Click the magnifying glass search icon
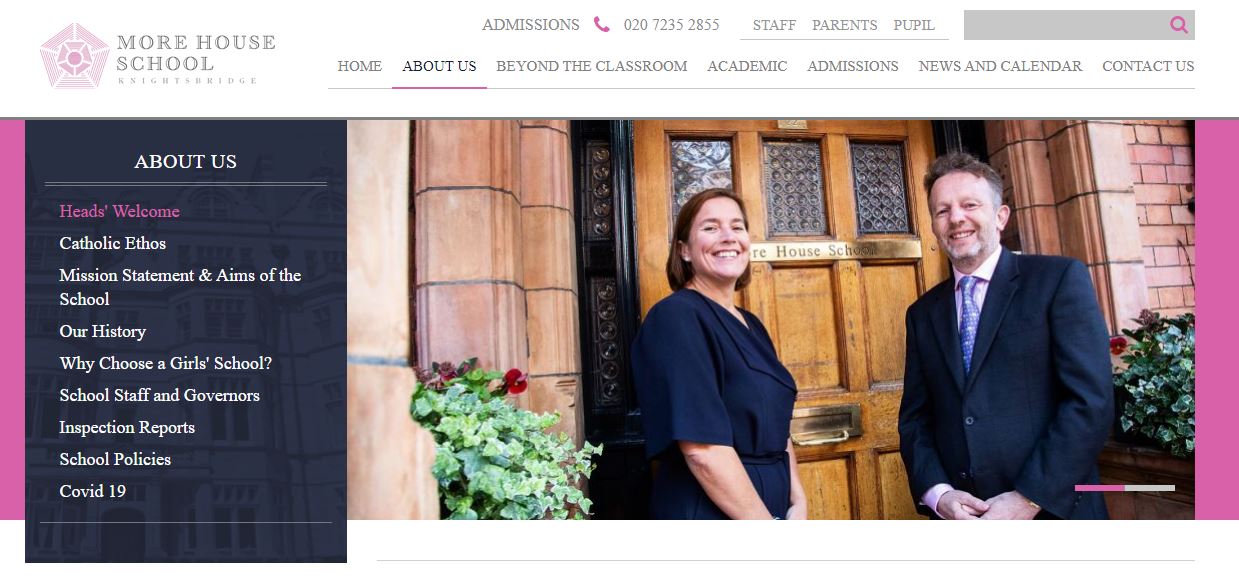1239x580 pixels. [1179, 25]
